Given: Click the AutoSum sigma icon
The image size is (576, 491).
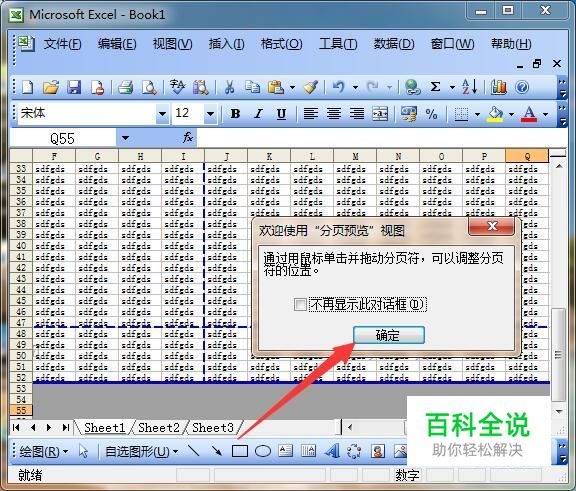Looking at the screenshot, I should point(435,87).
